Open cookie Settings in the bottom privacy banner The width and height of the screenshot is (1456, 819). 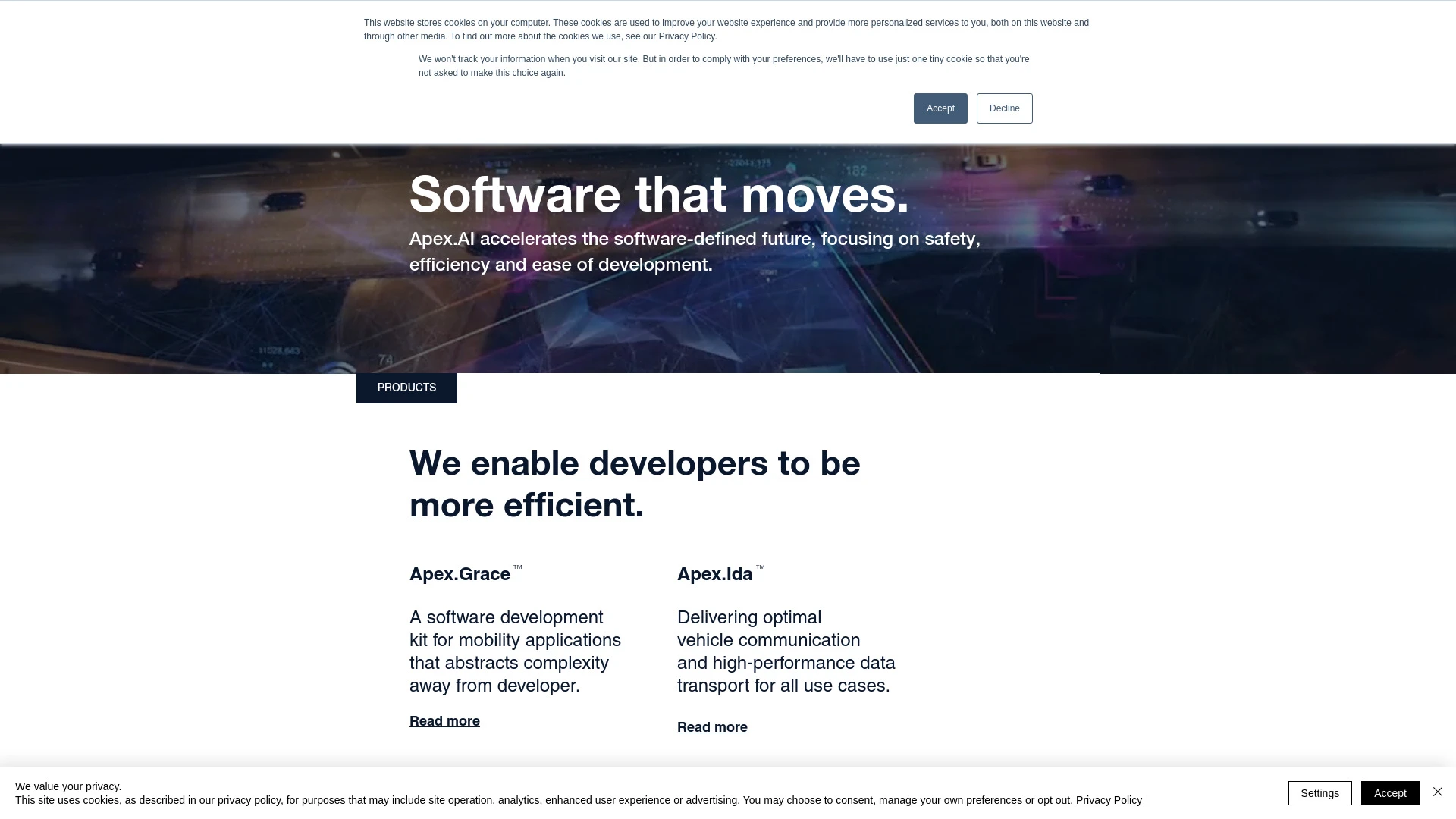(x=1319, y=792)
